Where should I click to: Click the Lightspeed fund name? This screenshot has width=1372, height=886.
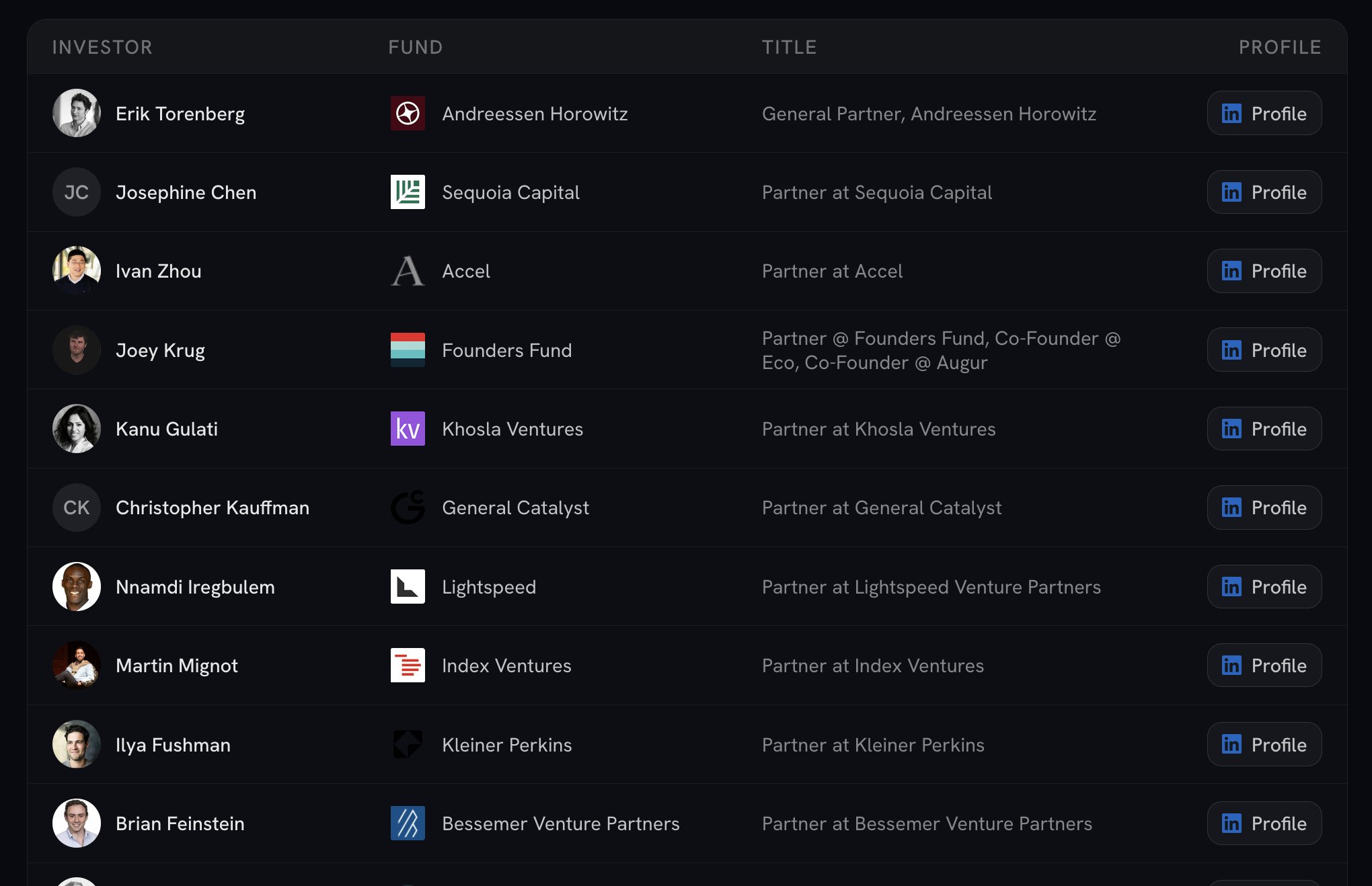click(489, 587)
